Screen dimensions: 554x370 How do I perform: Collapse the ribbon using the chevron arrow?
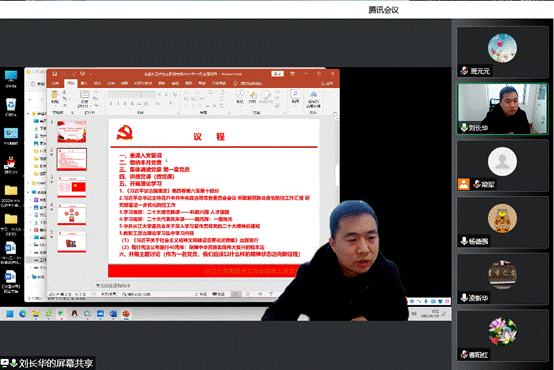334,113
